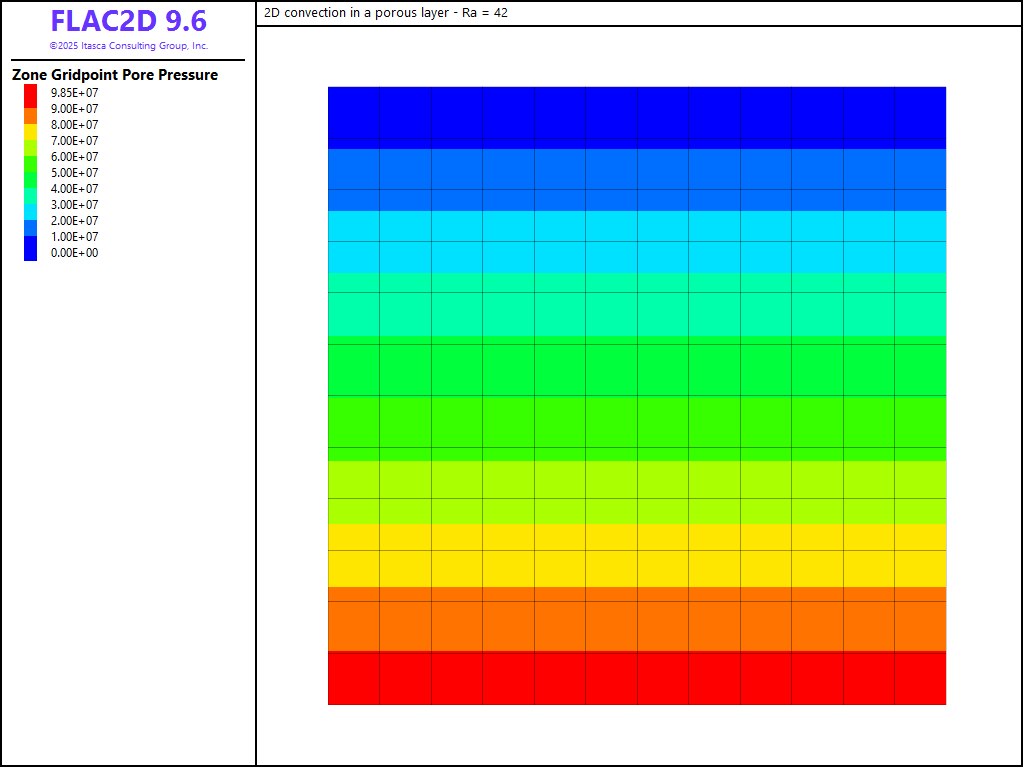1024x768 pixels.
Task: Open the Itasca Consulting Group copyright link
Action: point(128,46)
